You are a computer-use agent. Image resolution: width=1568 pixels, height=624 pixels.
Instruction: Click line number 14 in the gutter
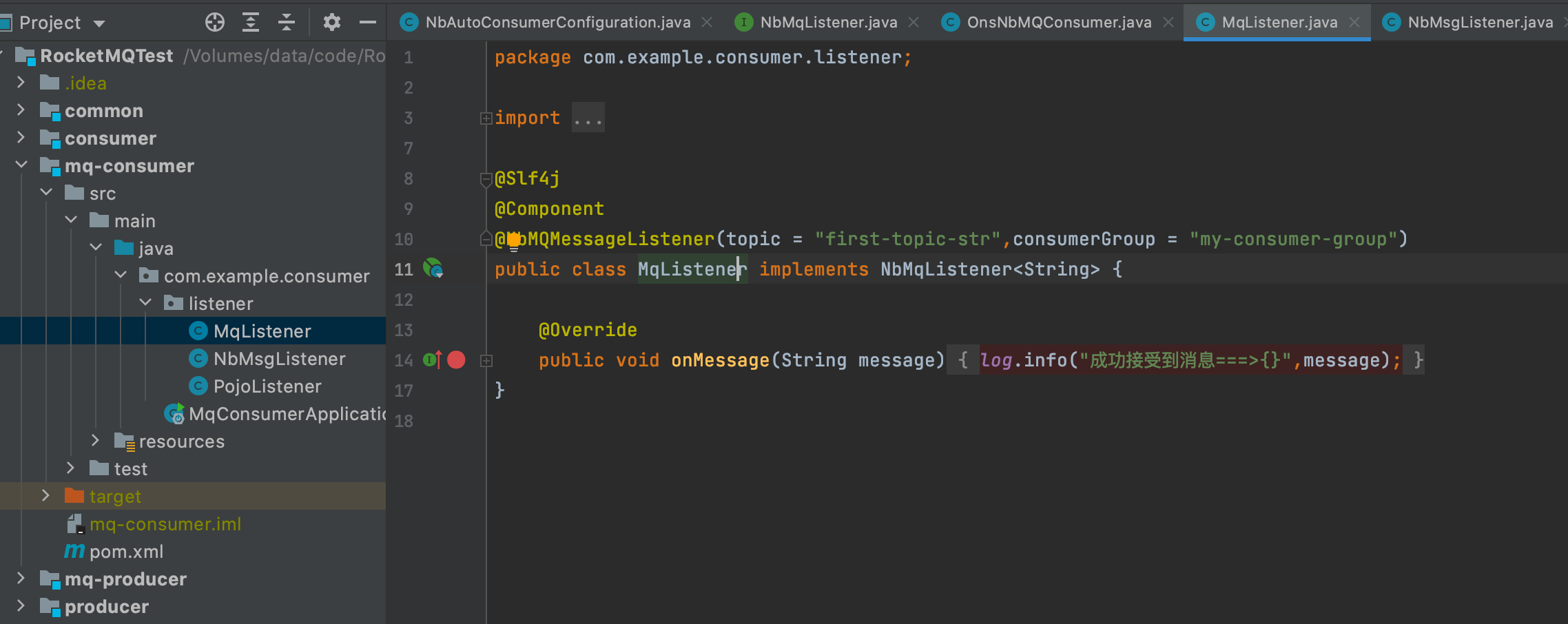click(404, 360)
